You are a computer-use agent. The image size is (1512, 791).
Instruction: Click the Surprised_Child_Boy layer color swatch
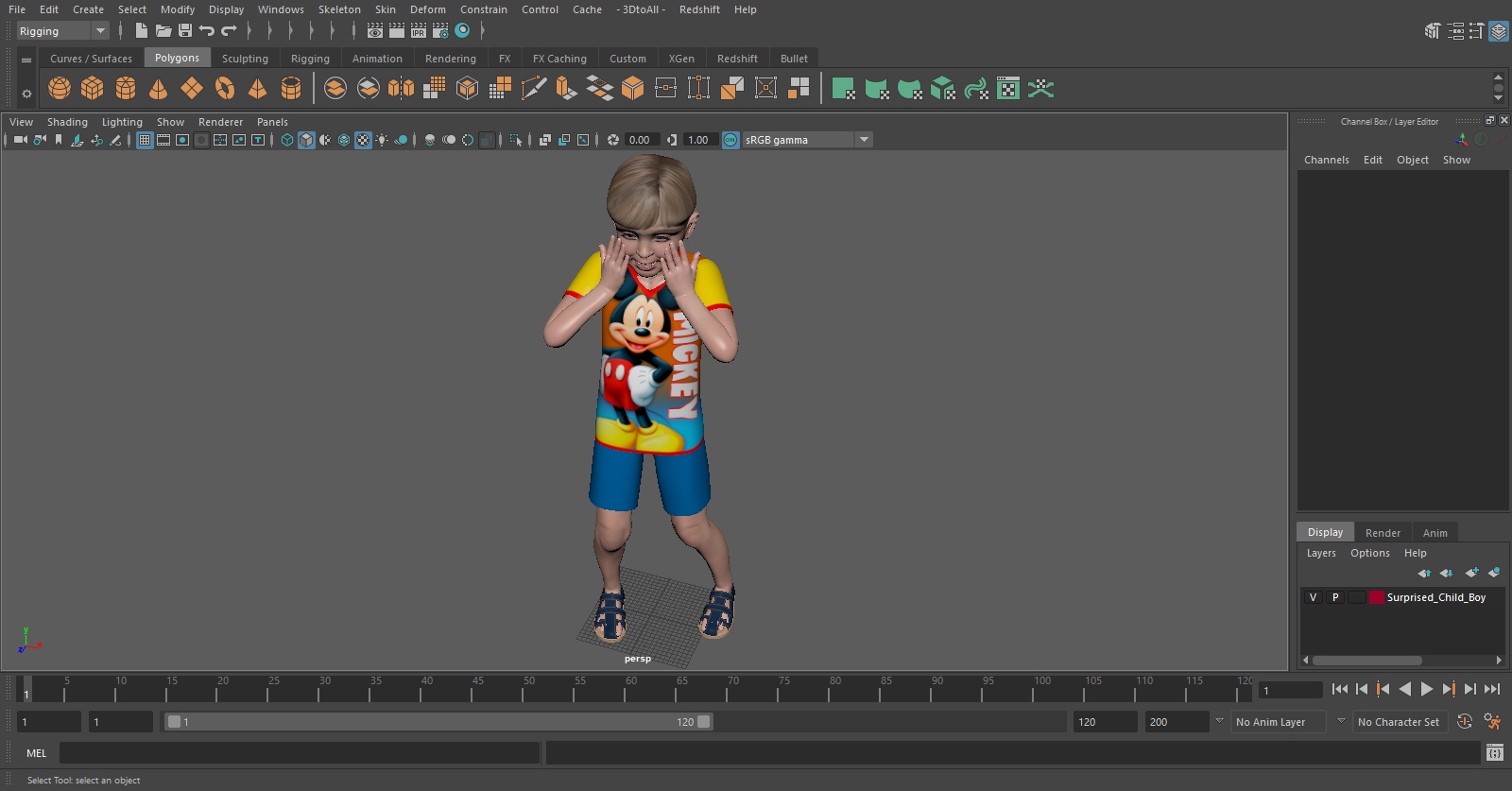[x=1377, y=597]
